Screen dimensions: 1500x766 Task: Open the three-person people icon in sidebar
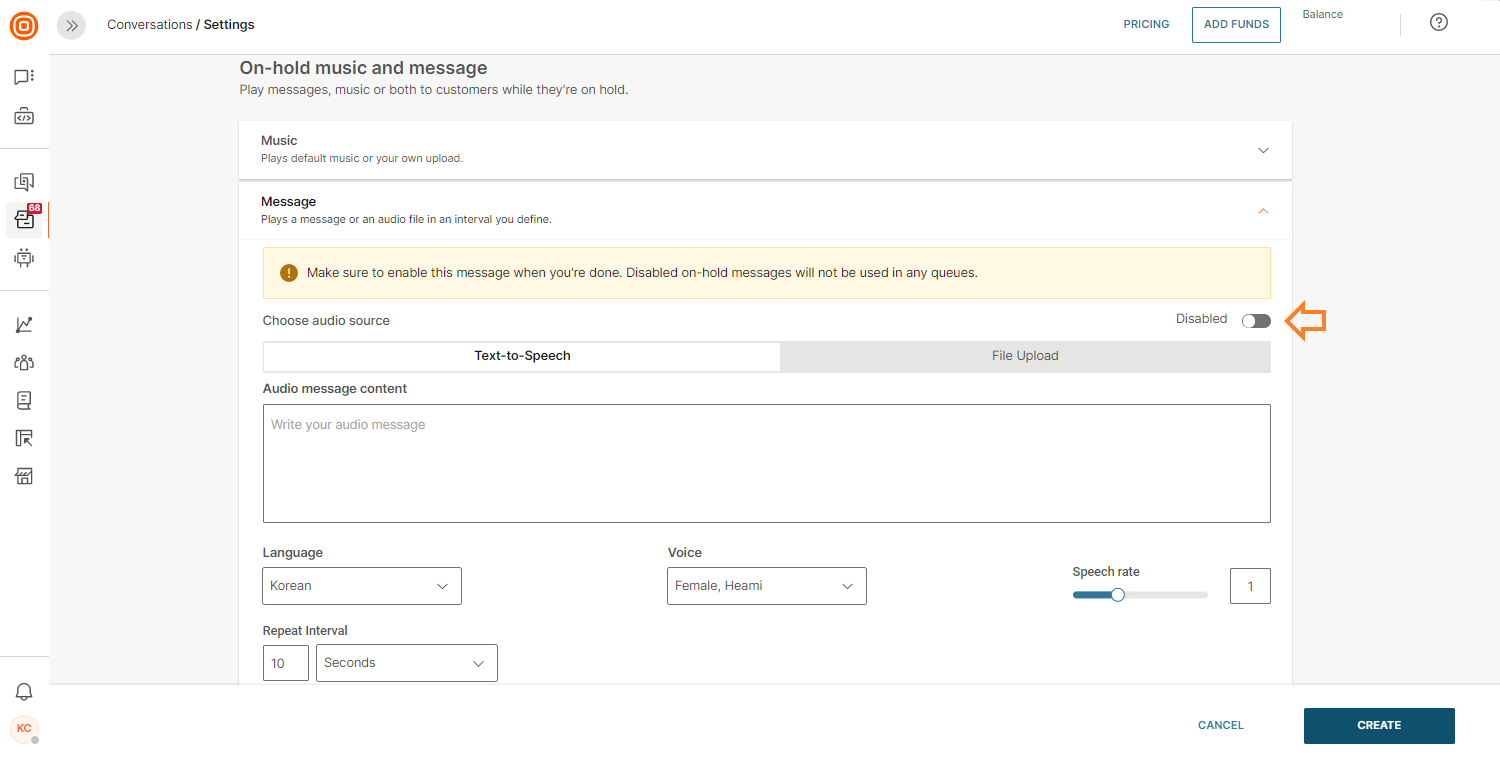[24, 363]
